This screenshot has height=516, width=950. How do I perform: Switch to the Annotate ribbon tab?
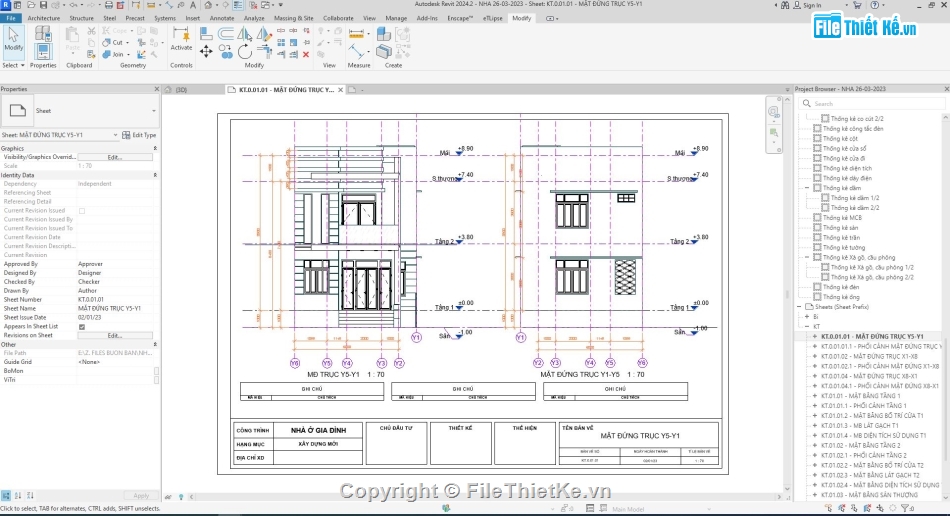tap(222, 18)
